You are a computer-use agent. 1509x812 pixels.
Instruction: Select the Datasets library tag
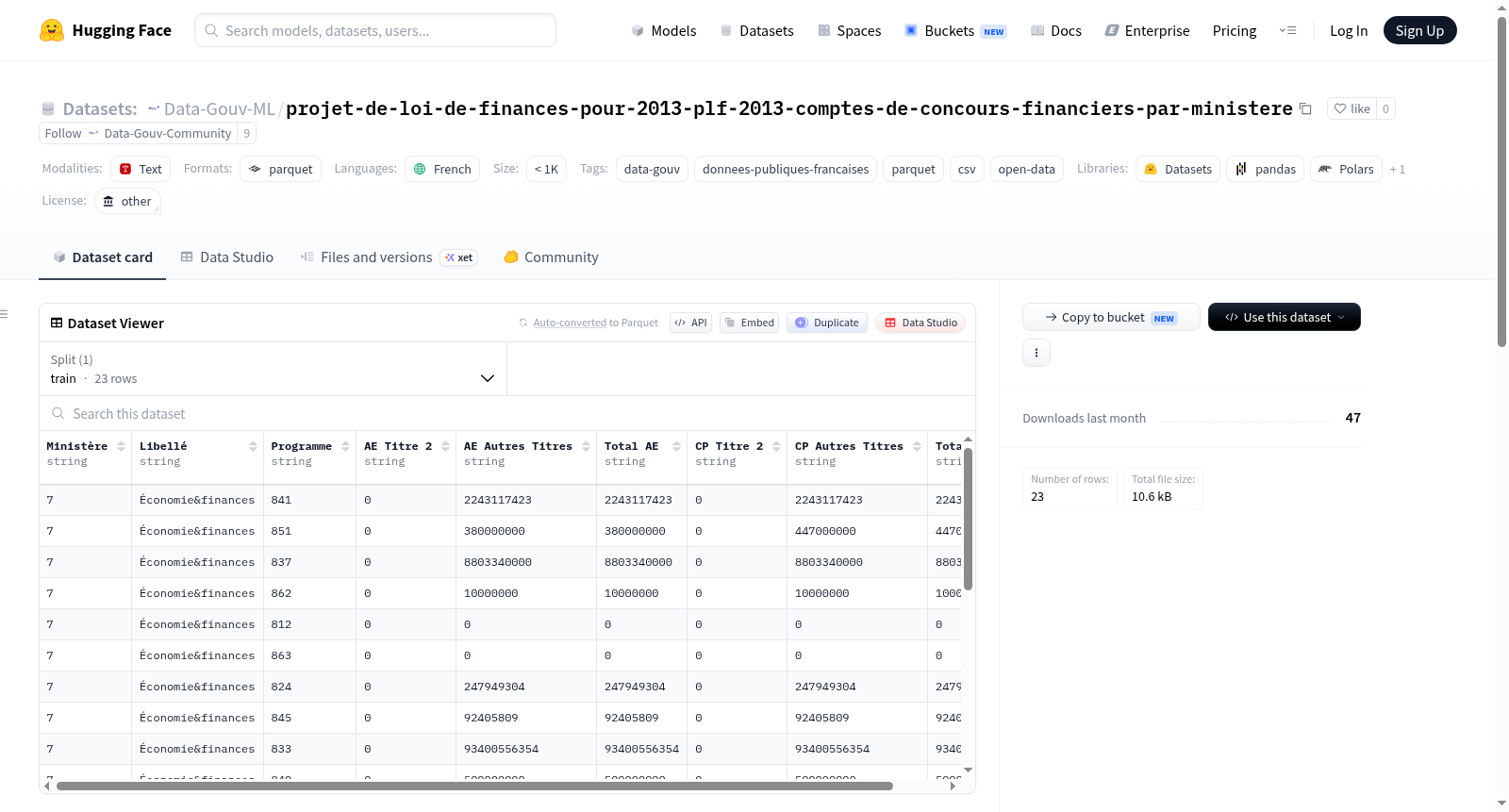point(1178,170)
